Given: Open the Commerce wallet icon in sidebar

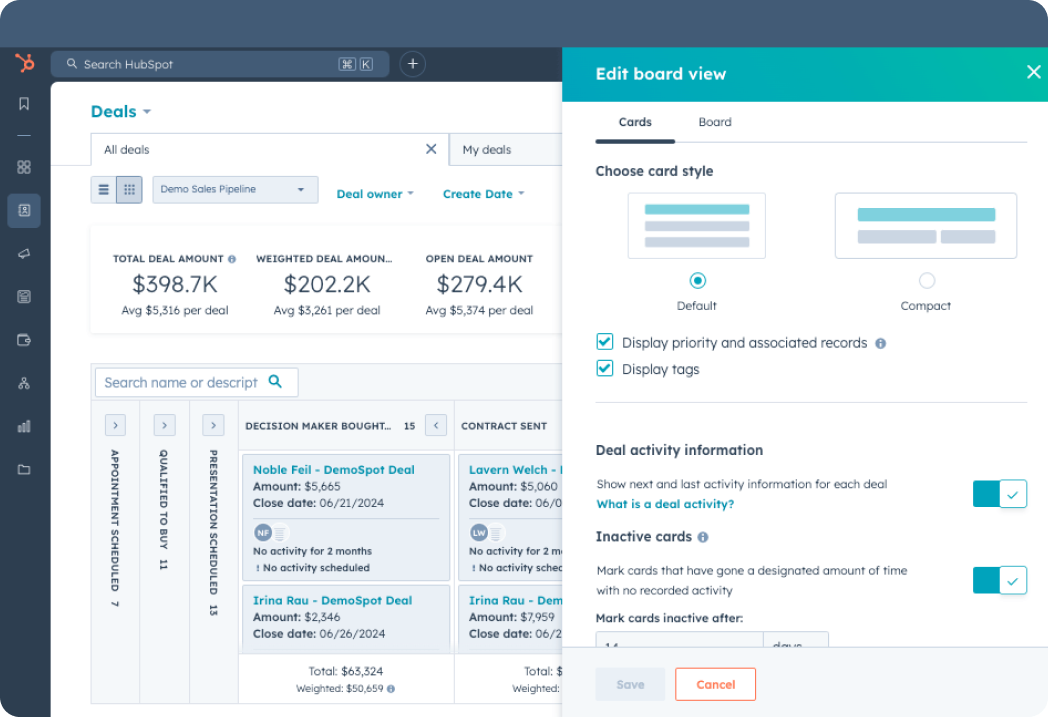Looking at the screenshot, I should 24,340.
